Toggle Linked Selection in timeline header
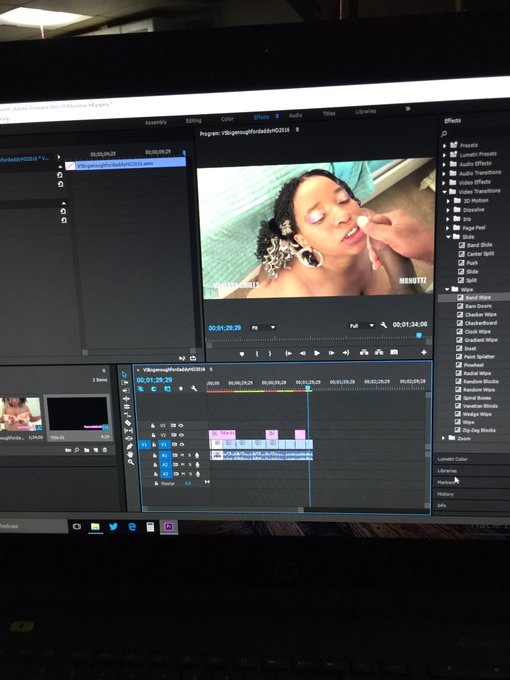Viewport: 510px width, 680px height. 167,389
